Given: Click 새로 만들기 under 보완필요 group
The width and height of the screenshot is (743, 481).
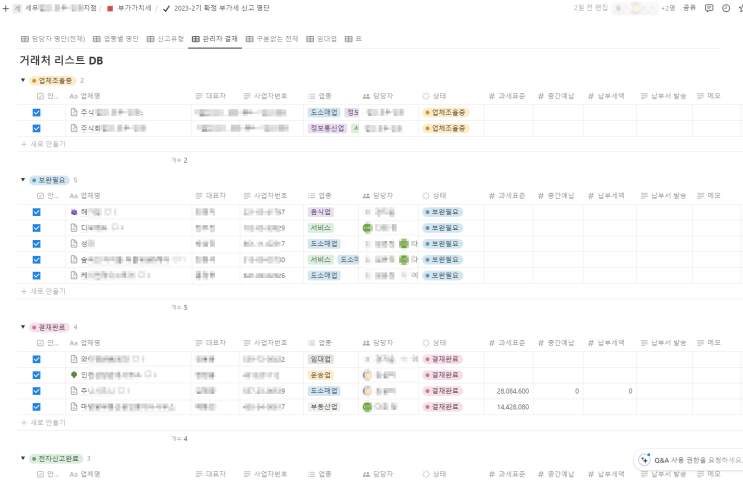Looking at the screenshot, I should point(43,291).
